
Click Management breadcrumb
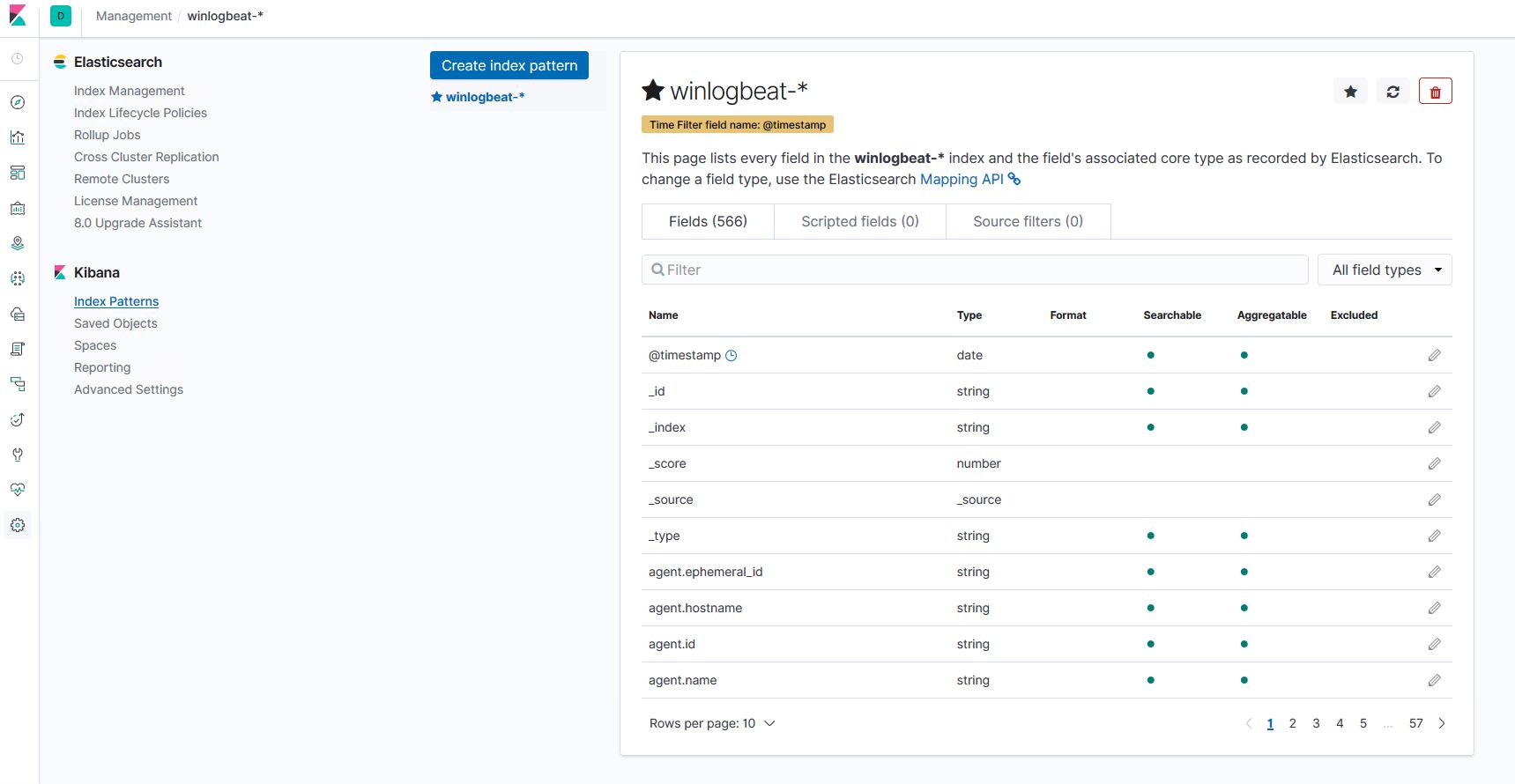[x=134, y=16]
